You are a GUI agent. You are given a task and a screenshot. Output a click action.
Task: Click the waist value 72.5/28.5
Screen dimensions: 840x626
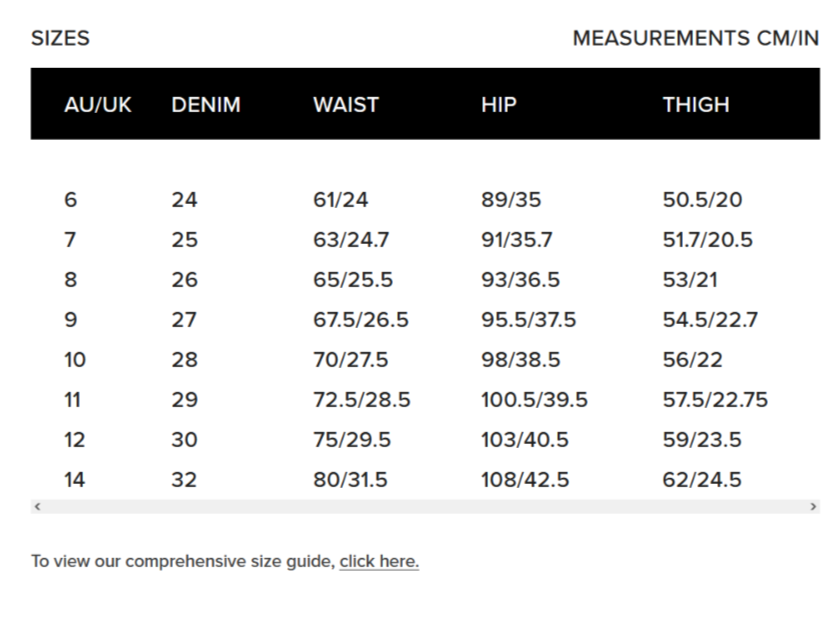[x=362, y=400]
